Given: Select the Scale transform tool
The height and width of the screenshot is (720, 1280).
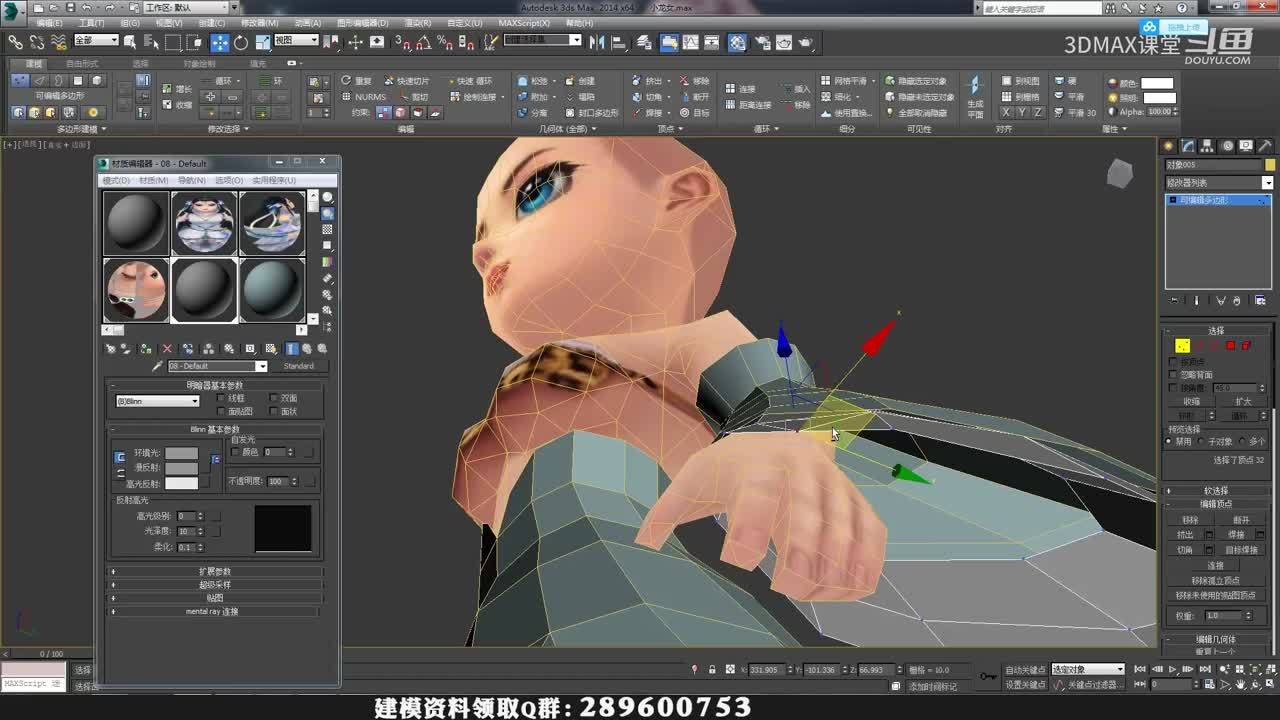Looking at the screenshot, I should tap(261, 42).
